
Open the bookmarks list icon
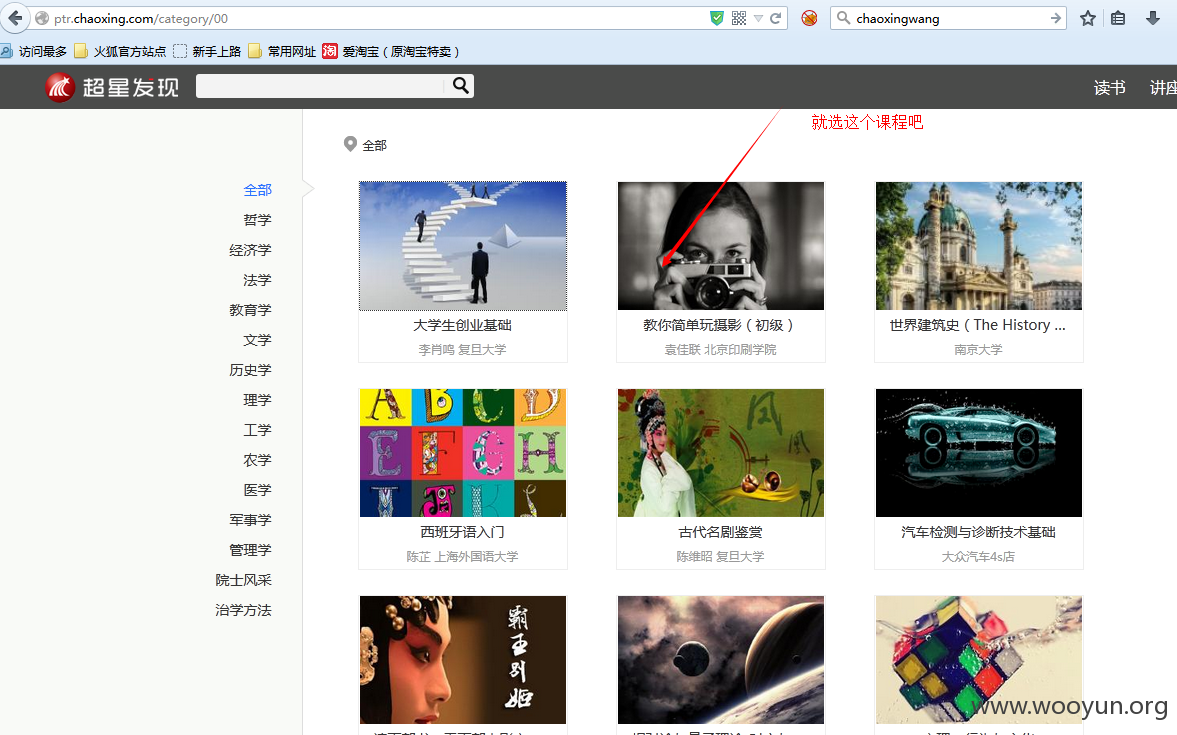[x=1118, y=18]
